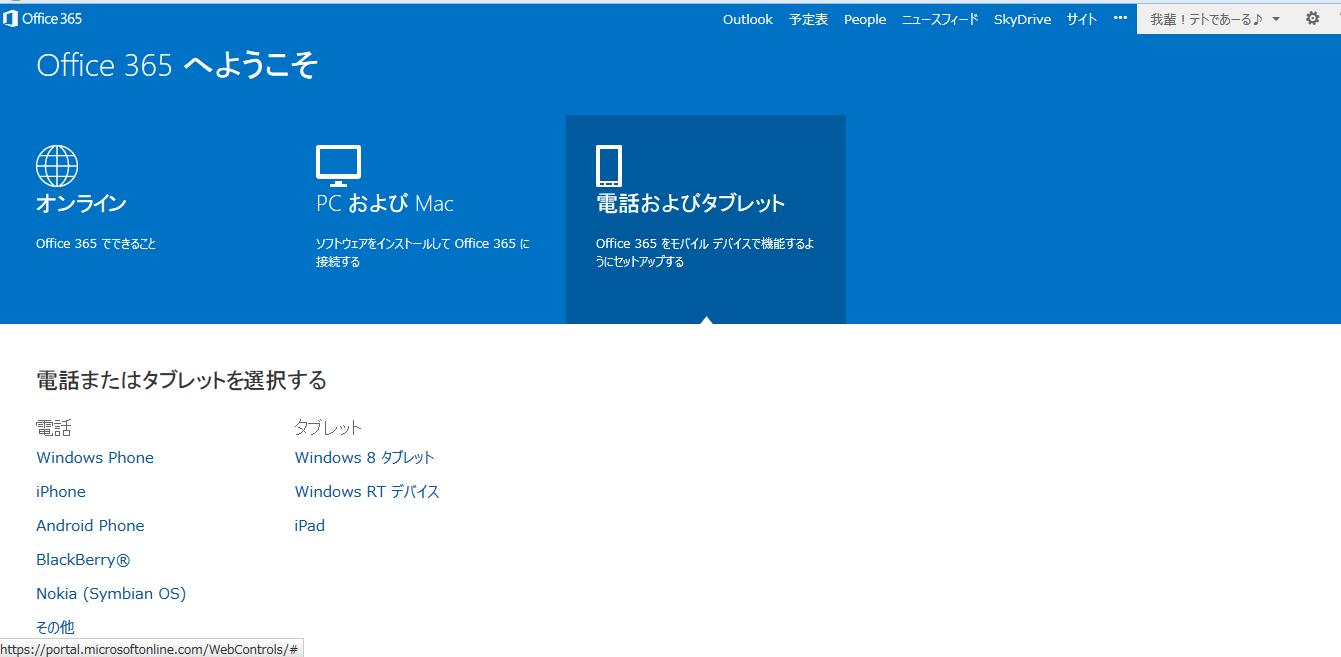Click the Windows RT デバイス link

[x=367, y=491]
